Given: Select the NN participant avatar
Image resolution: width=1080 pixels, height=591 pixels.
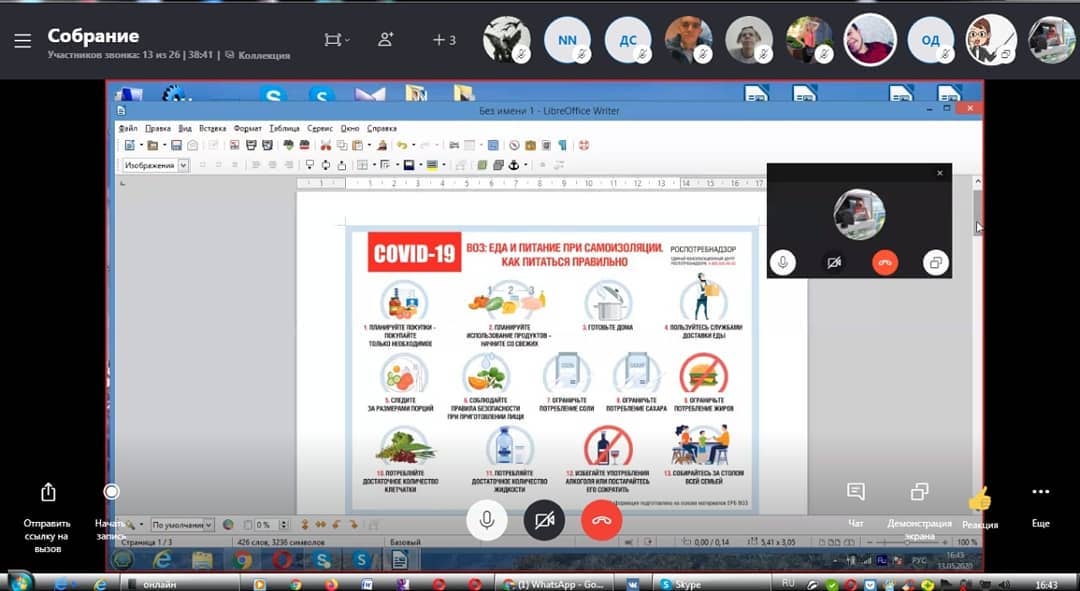Looking at the screenshot, I should click(x=568, y=40).
